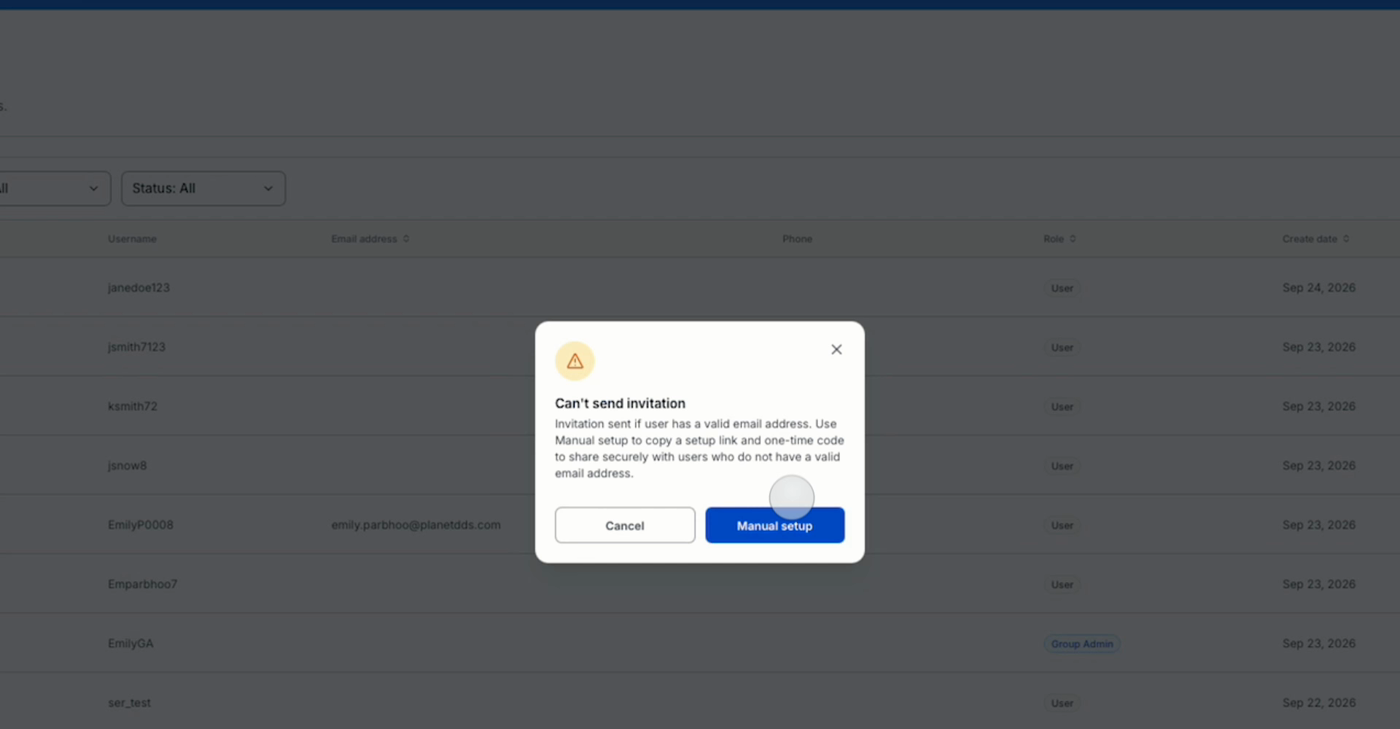Select username ksmith72
Viewport: 1400px width, 729px height.
(x=133, y=406)
